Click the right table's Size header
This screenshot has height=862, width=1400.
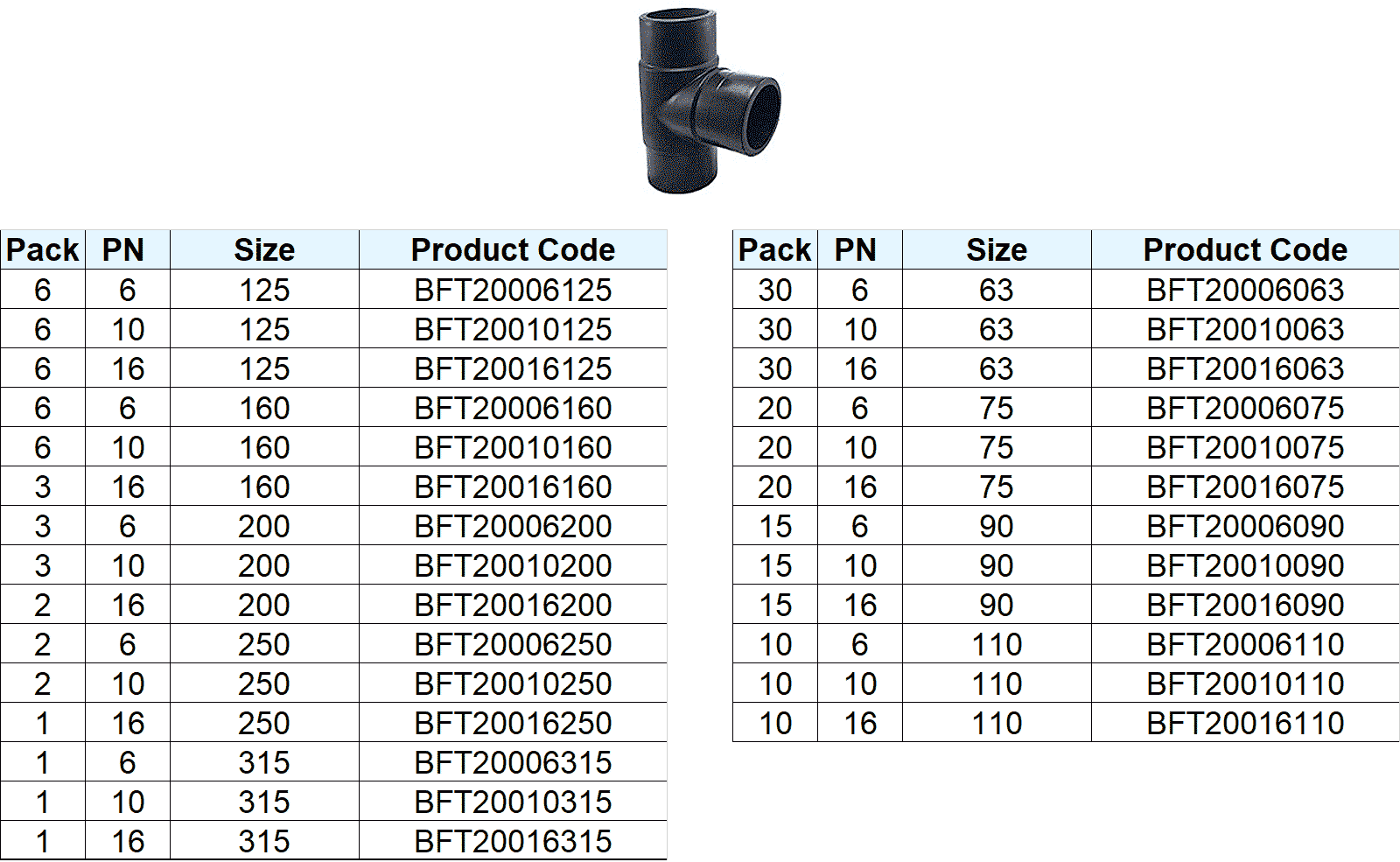(997, 250)
